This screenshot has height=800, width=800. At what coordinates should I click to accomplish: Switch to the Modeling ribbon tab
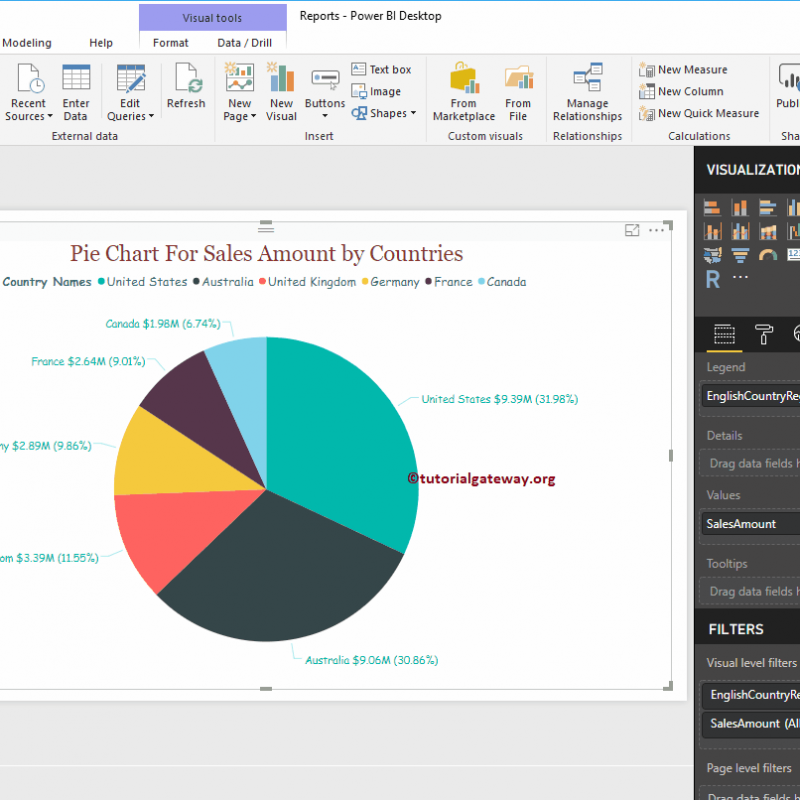click(27, 42)
